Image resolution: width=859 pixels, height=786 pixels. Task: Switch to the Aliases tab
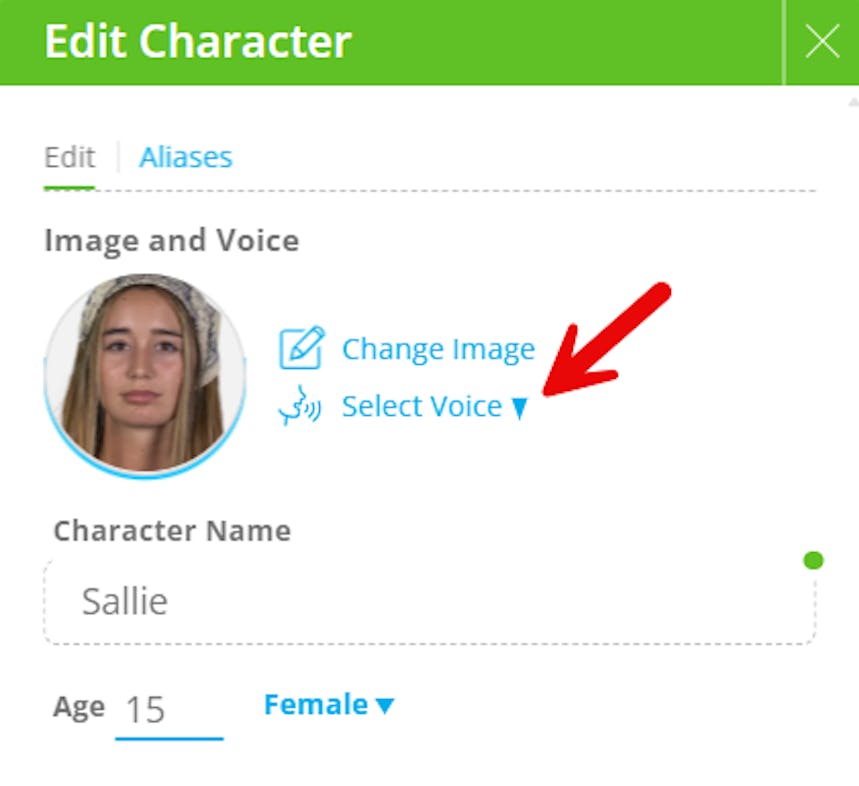pyautogui.click(x=185, y=157)
